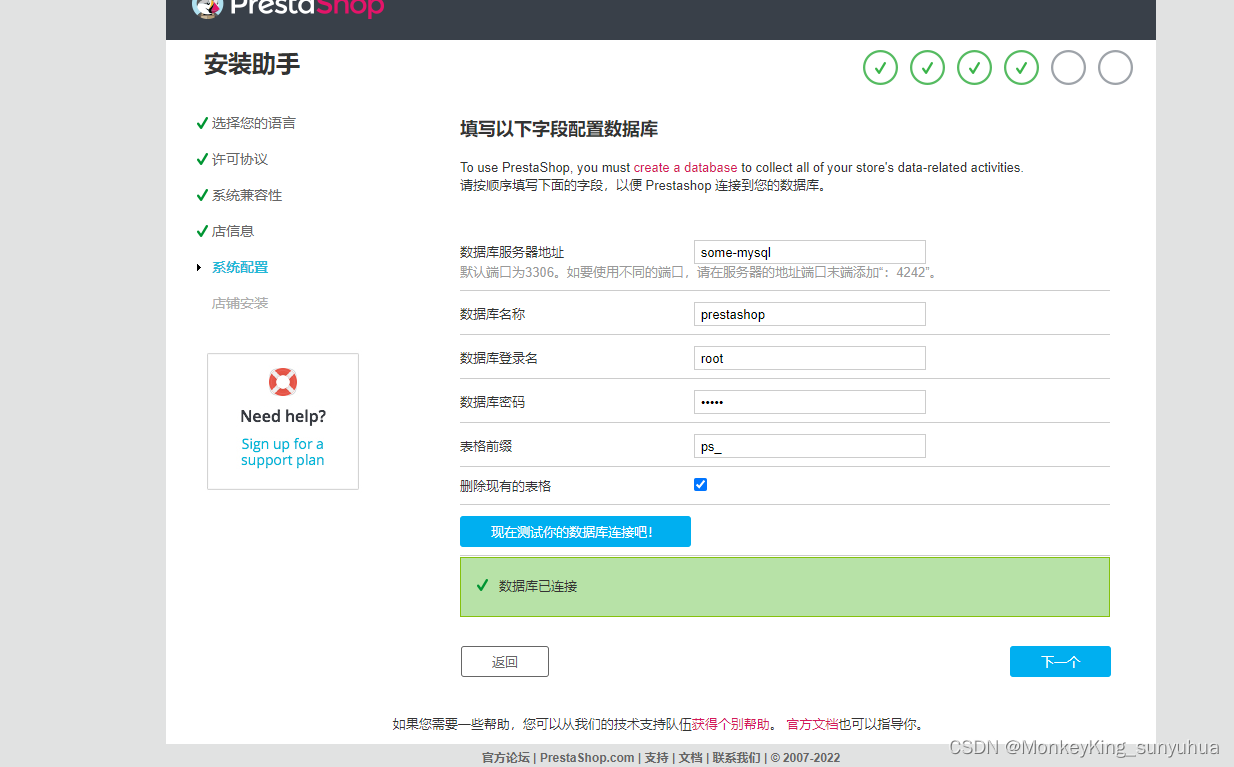Focus the 数据库名称 field
The height and width of the screenshot is (767, 1234).
(810, 314)
